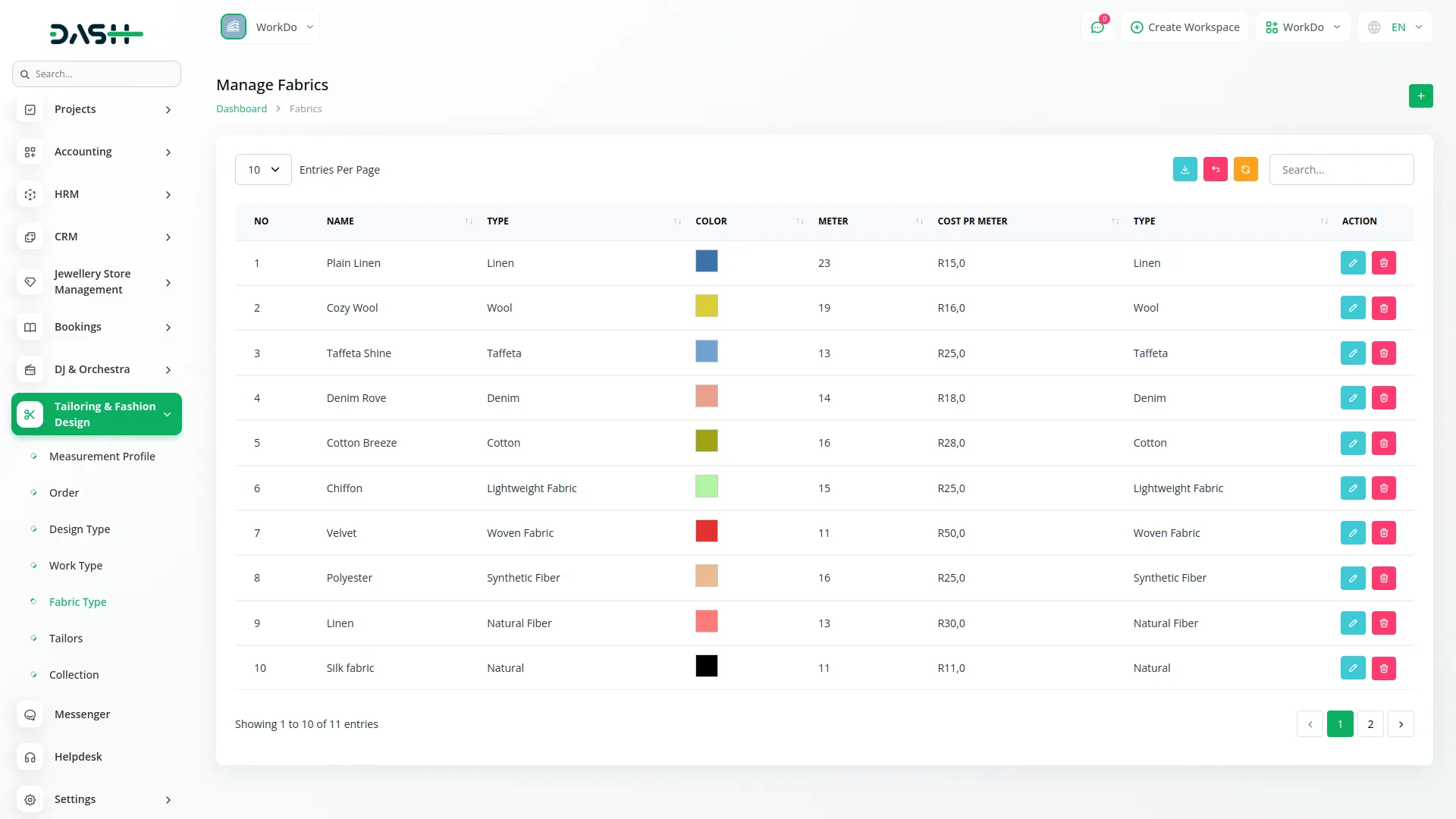This screenshot has width=1456, height=819.
Task: Edit the Plain Linen fabric row
Action: coord(1352,263)
